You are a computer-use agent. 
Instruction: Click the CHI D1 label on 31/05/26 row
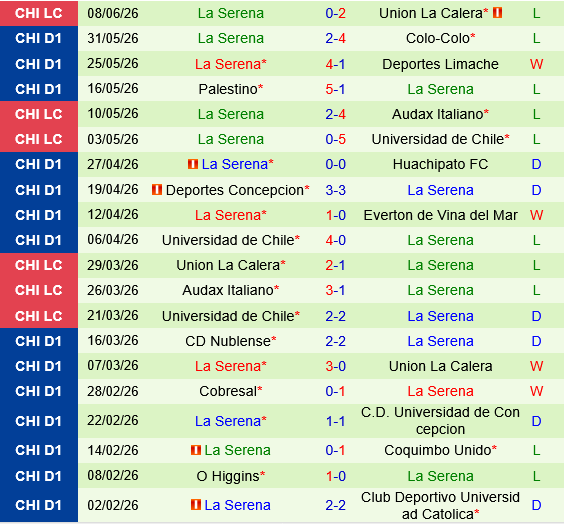(39, 38)
